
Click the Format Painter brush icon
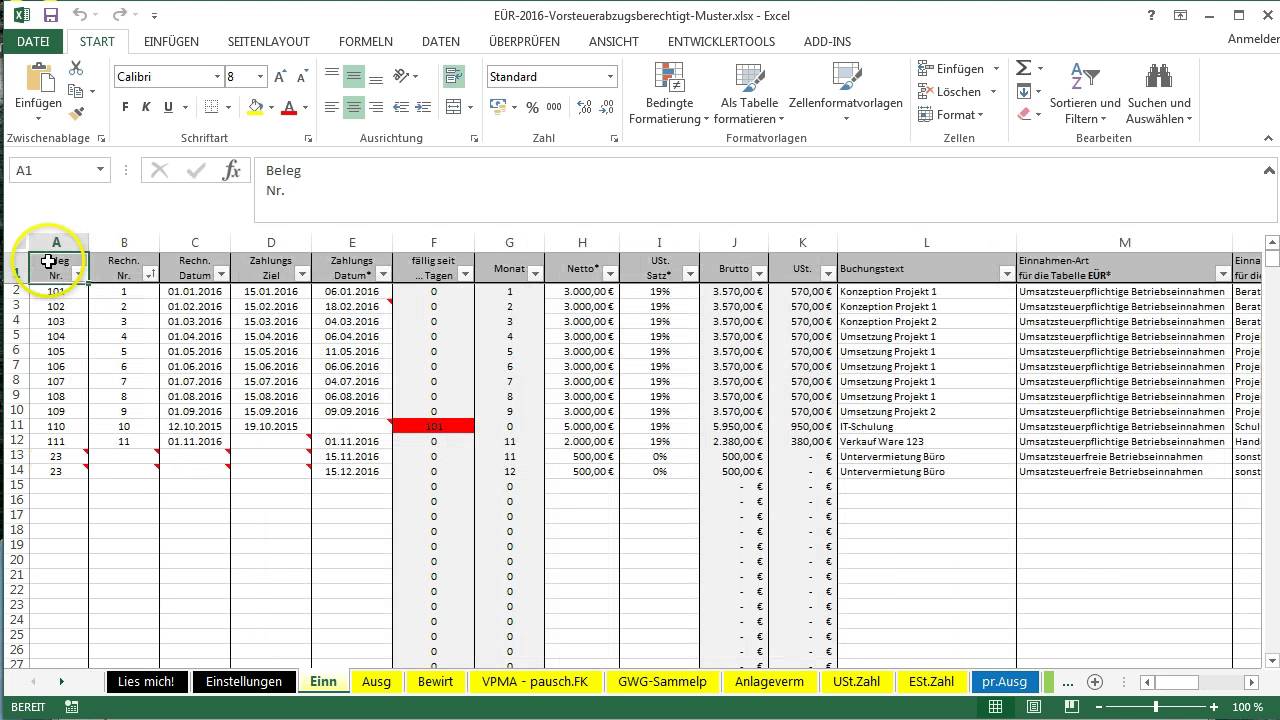[x=76, y=114]
